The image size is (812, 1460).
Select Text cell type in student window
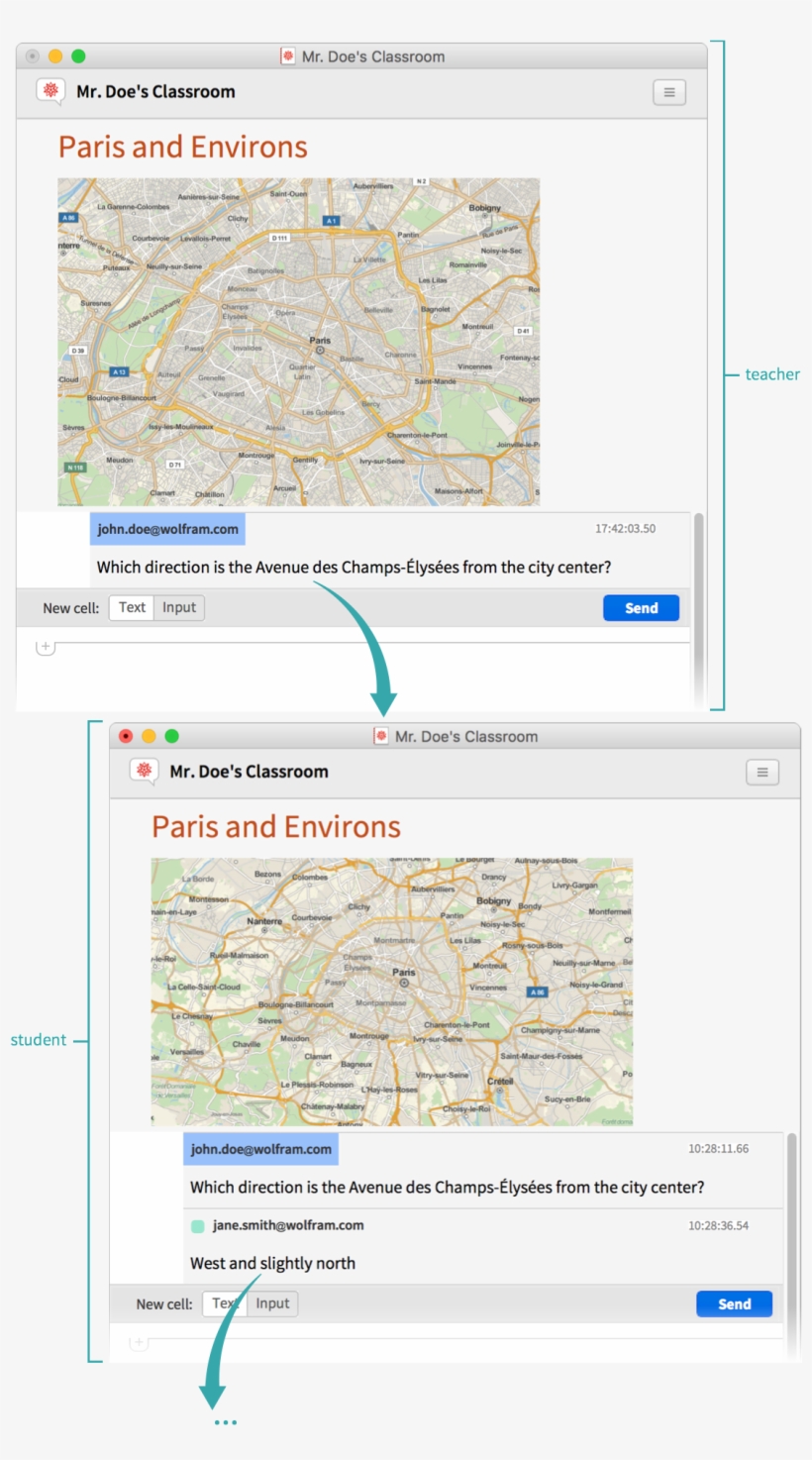coord(225,1304)
